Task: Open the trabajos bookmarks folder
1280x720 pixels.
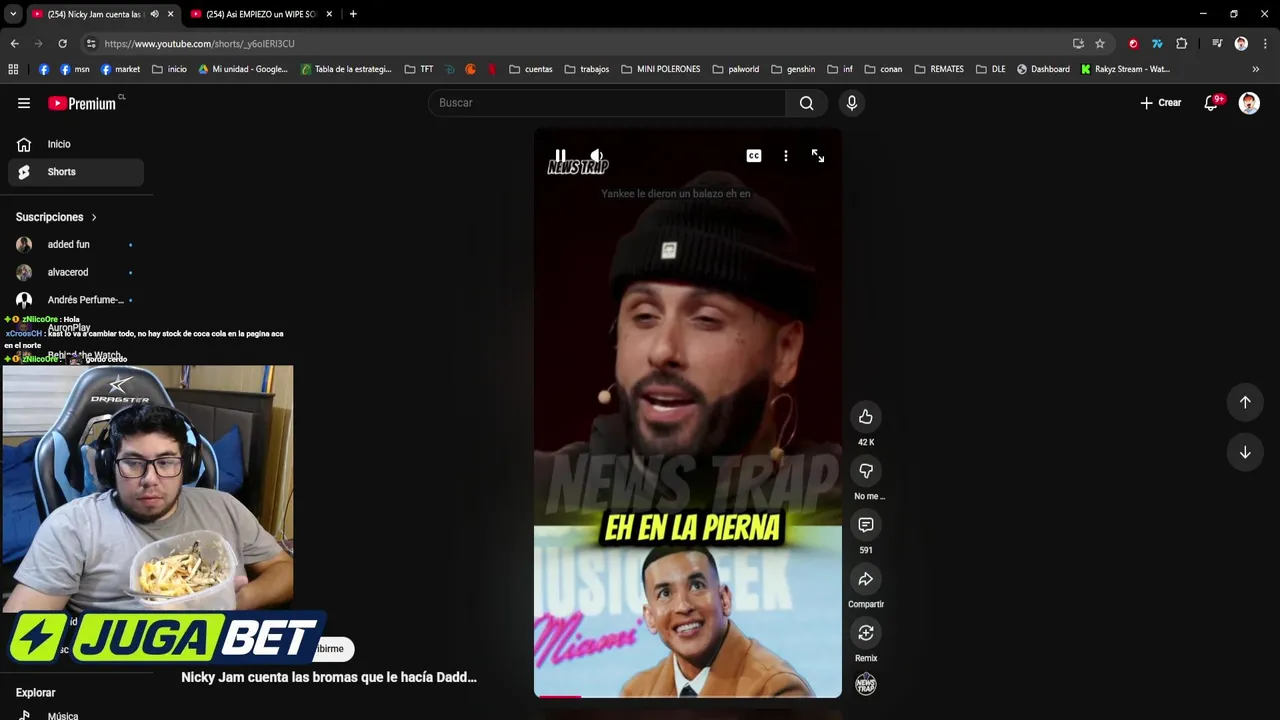Action: 587,69
